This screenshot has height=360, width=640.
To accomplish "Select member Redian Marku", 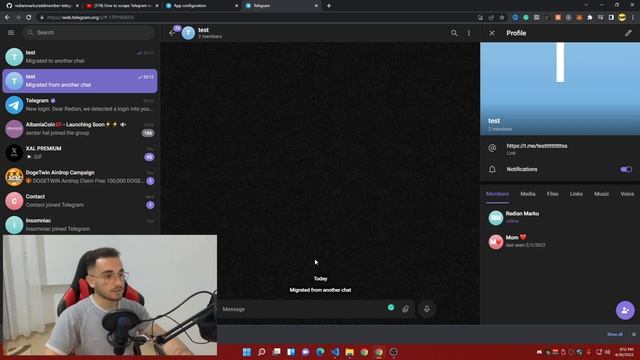I will (560, 218).
